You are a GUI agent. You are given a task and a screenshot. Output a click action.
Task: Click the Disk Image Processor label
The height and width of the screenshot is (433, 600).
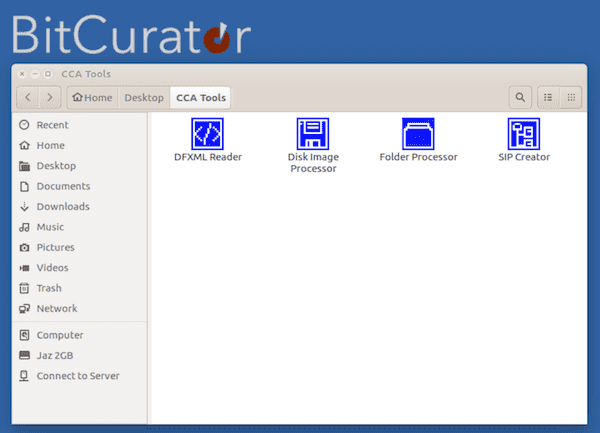pyautogui.click(x=313, y=163)
